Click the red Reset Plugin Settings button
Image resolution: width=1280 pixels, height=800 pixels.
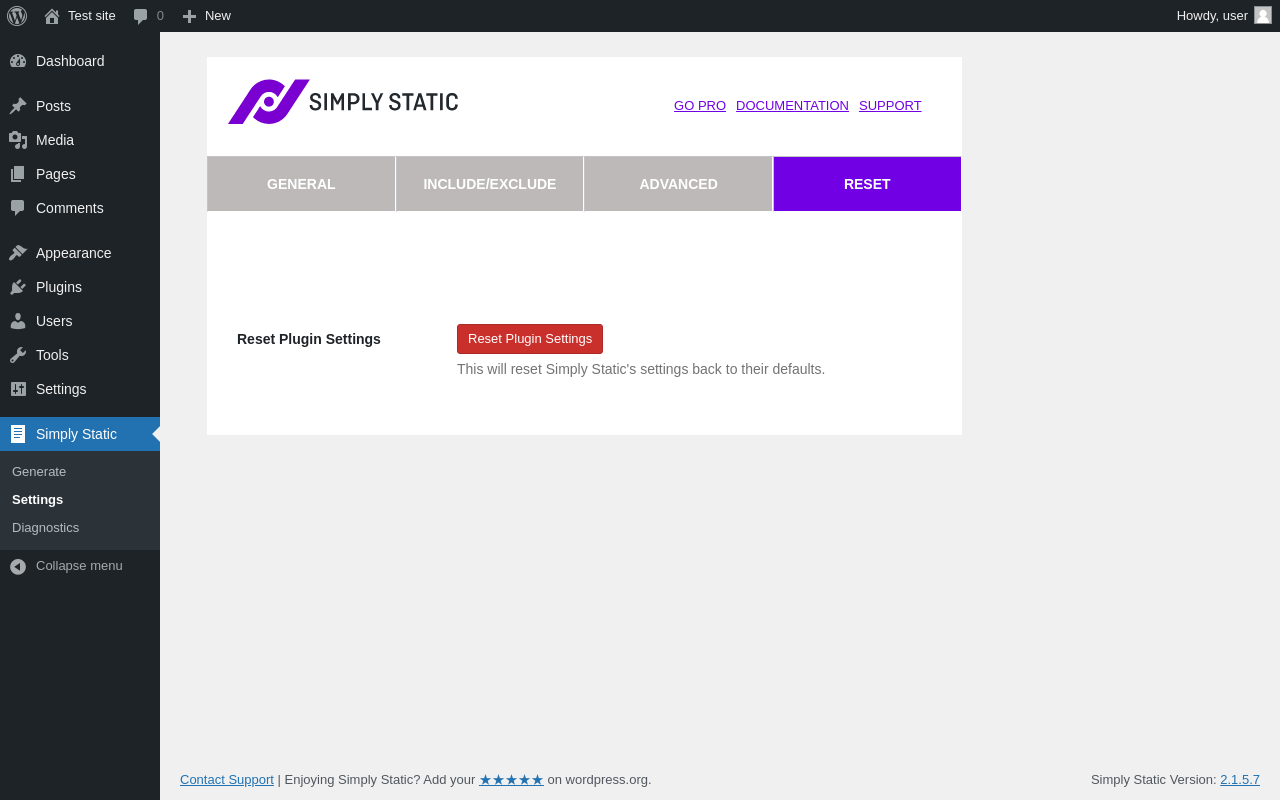[530, 339]
